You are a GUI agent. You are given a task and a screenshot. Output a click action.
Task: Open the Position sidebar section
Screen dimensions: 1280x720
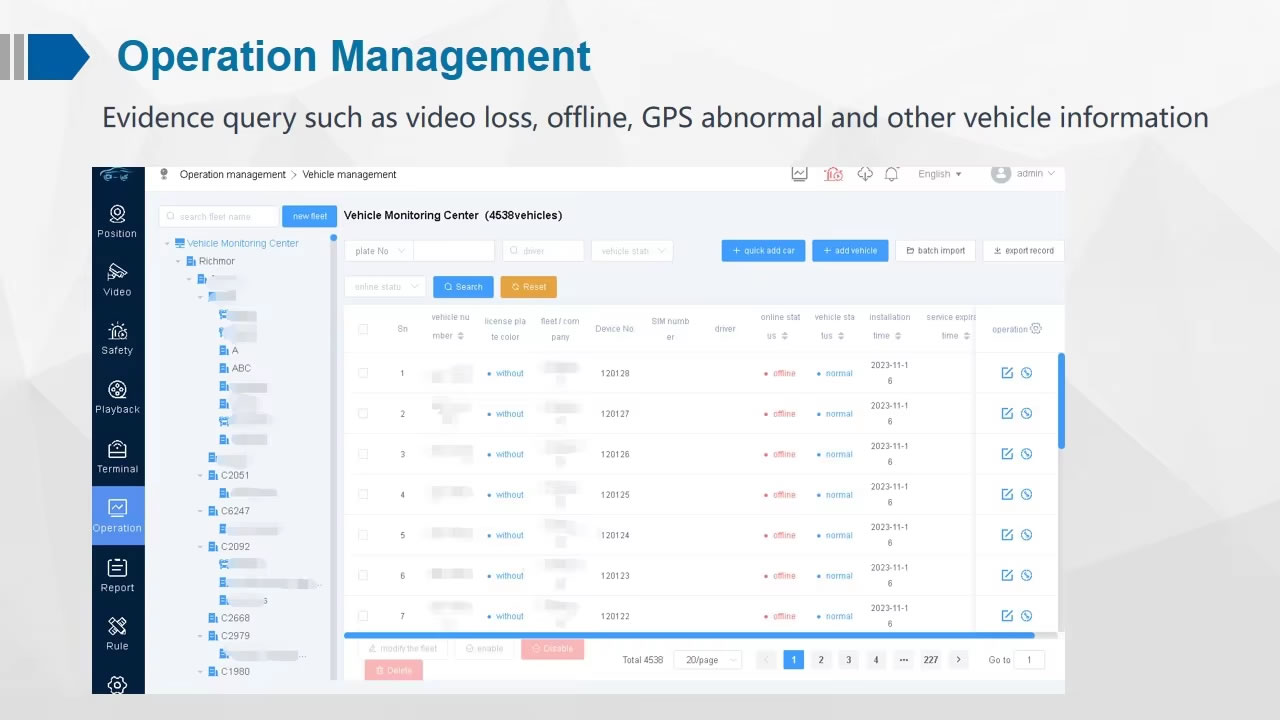coord(117,222)
